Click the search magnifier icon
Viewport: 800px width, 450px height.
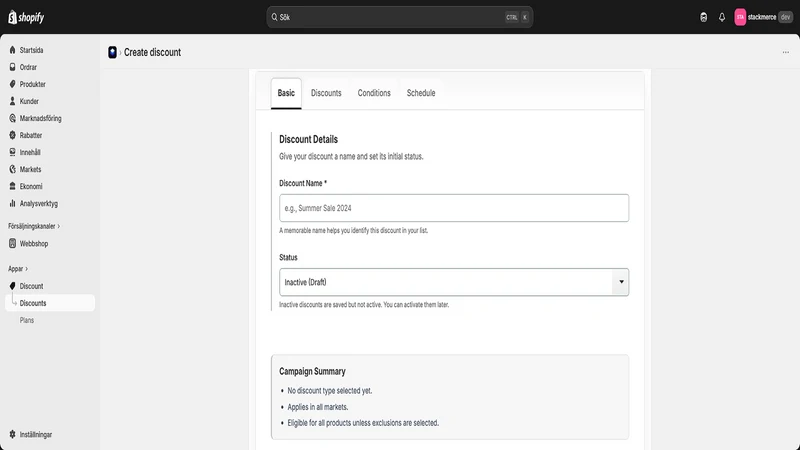pos(274,17)
